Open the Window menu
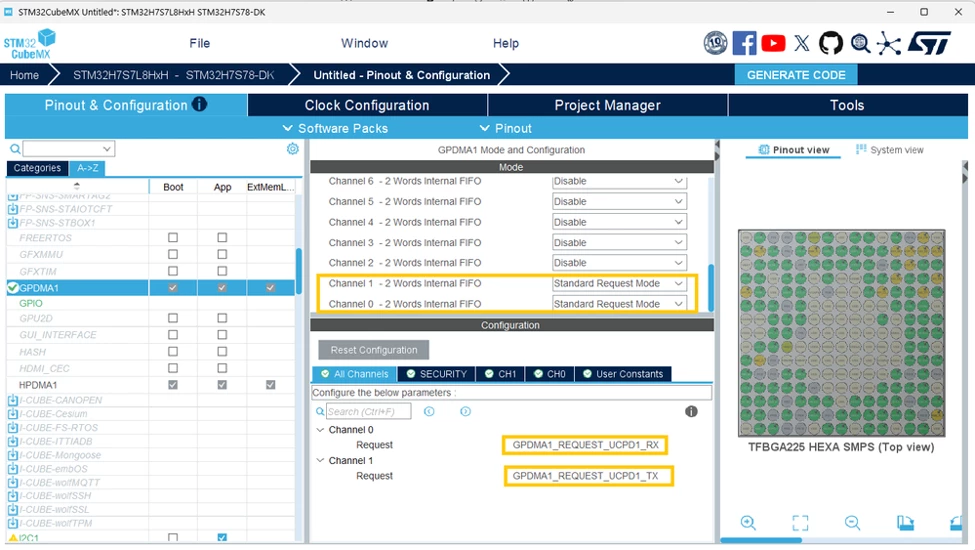The height and width of the screenshot is (550, 975). pyautogui.click(x=364, y=43)
